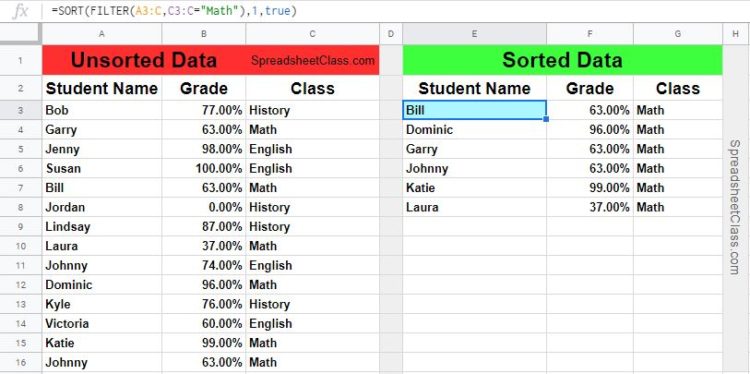Select the 76.00% grade cell
Viewport: 750px width, 374px height.
(x=204, y=304)
